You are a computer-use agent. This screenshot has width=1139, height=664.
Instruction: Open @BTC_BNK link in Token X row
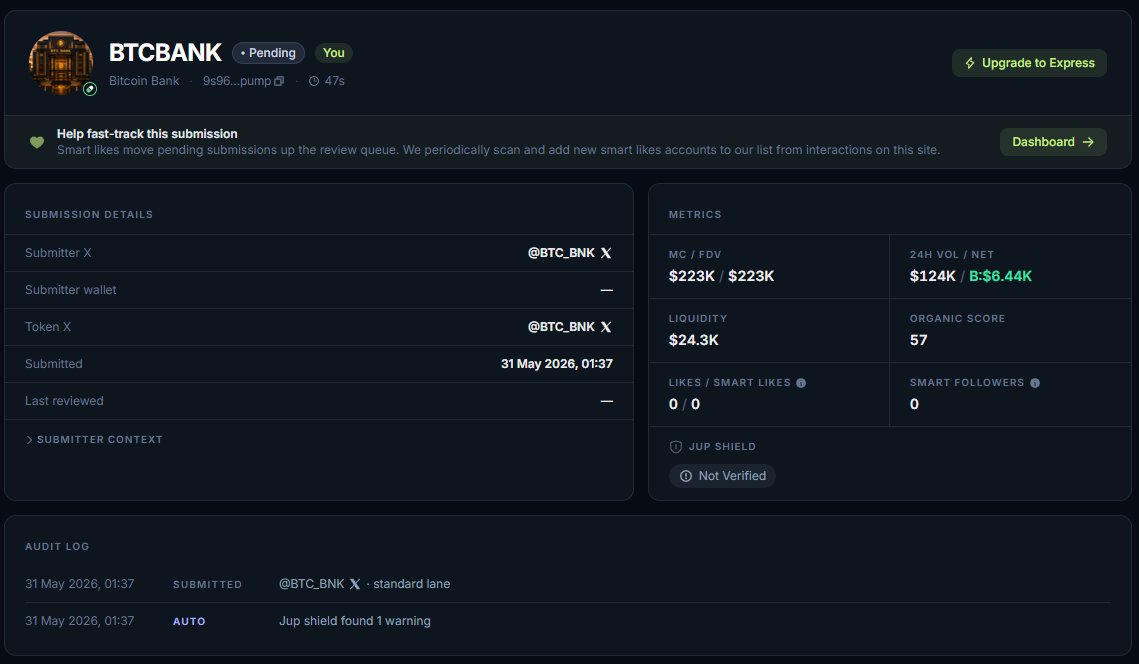point(561,327)
